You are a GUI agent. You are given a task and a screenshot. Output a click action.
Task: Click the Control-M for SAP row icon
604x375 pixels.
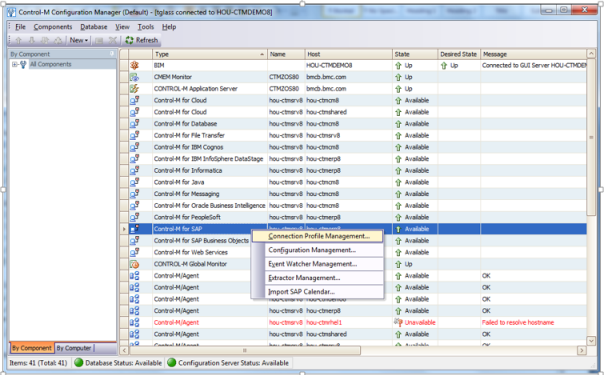134,229
